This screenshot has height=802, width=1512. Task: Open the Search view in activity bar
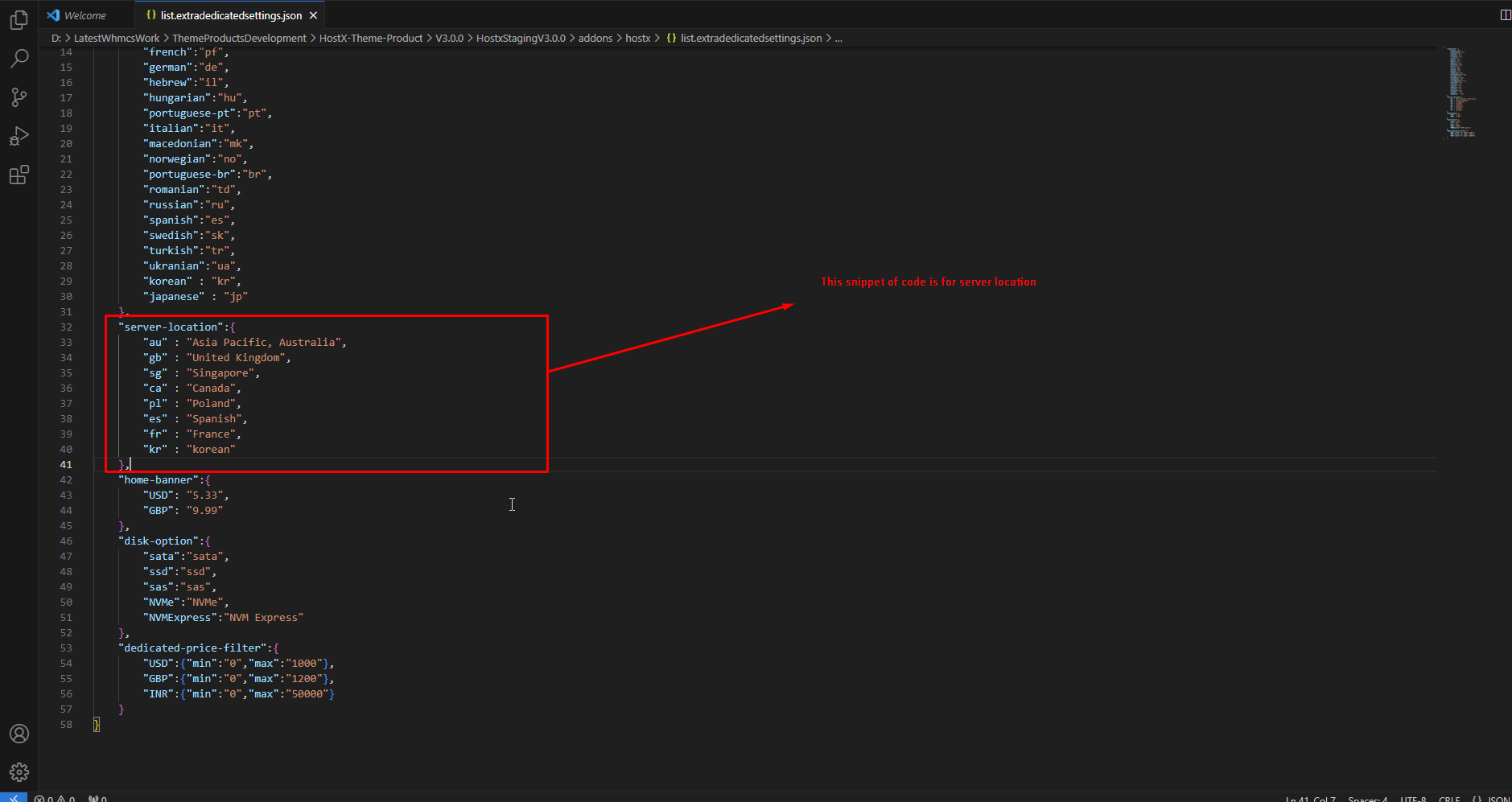[x=19, y=59]
